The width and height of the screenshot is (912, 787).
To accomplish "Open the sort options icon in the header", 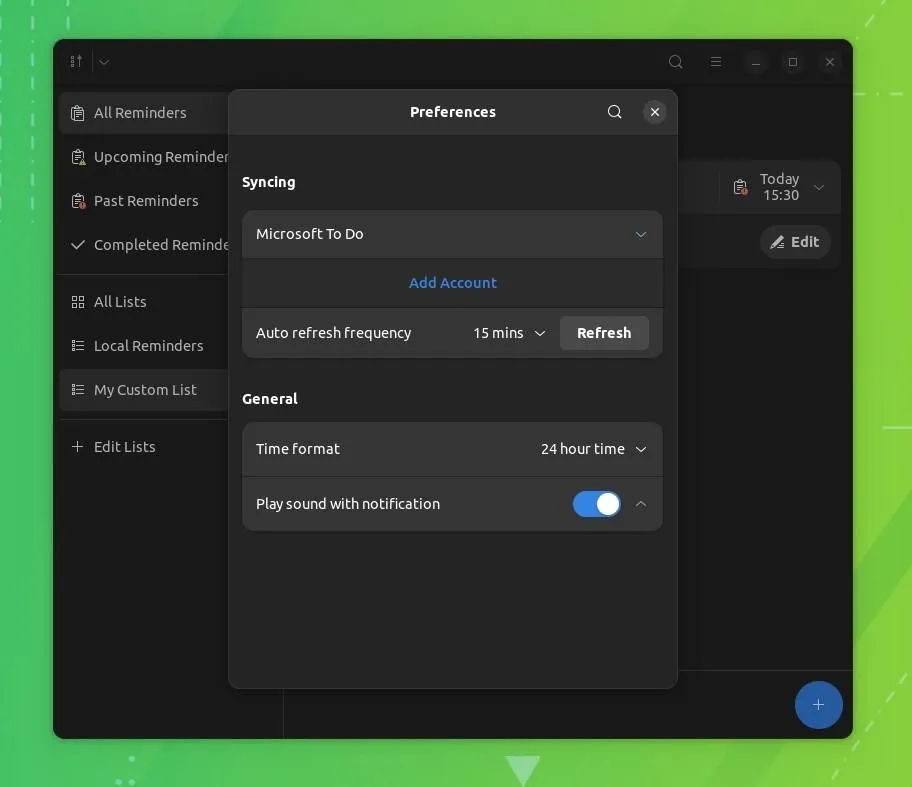I will point(75,61).
